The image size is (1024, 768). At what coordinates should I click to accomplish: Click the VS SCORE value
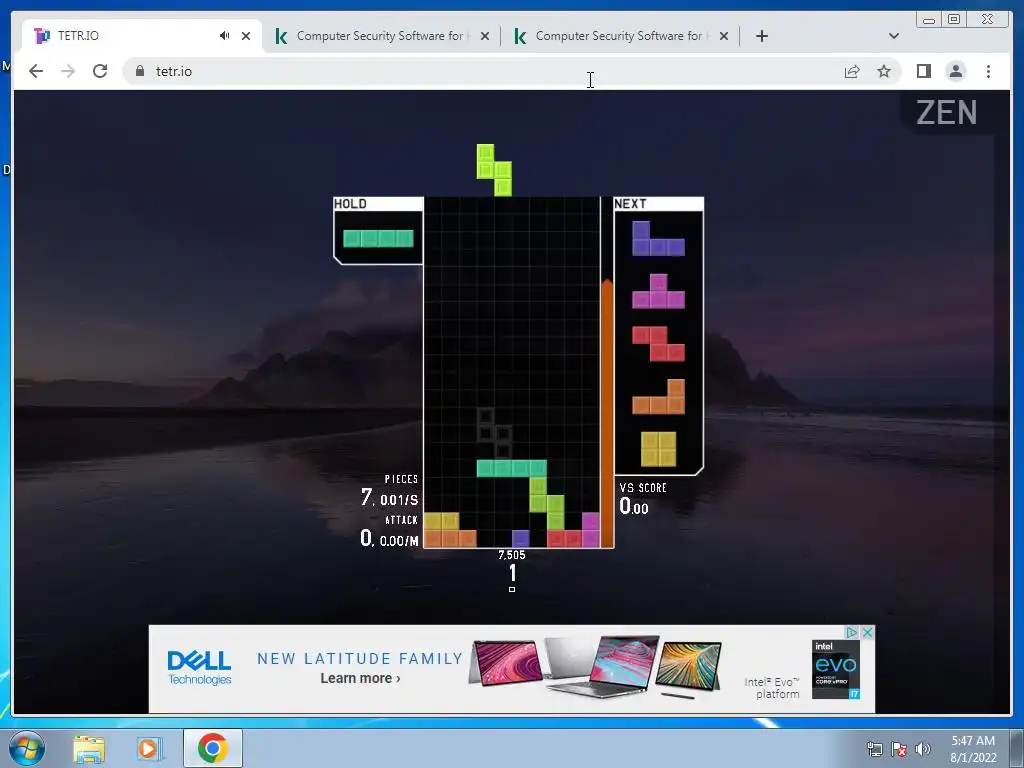click(x=633, y=506)
